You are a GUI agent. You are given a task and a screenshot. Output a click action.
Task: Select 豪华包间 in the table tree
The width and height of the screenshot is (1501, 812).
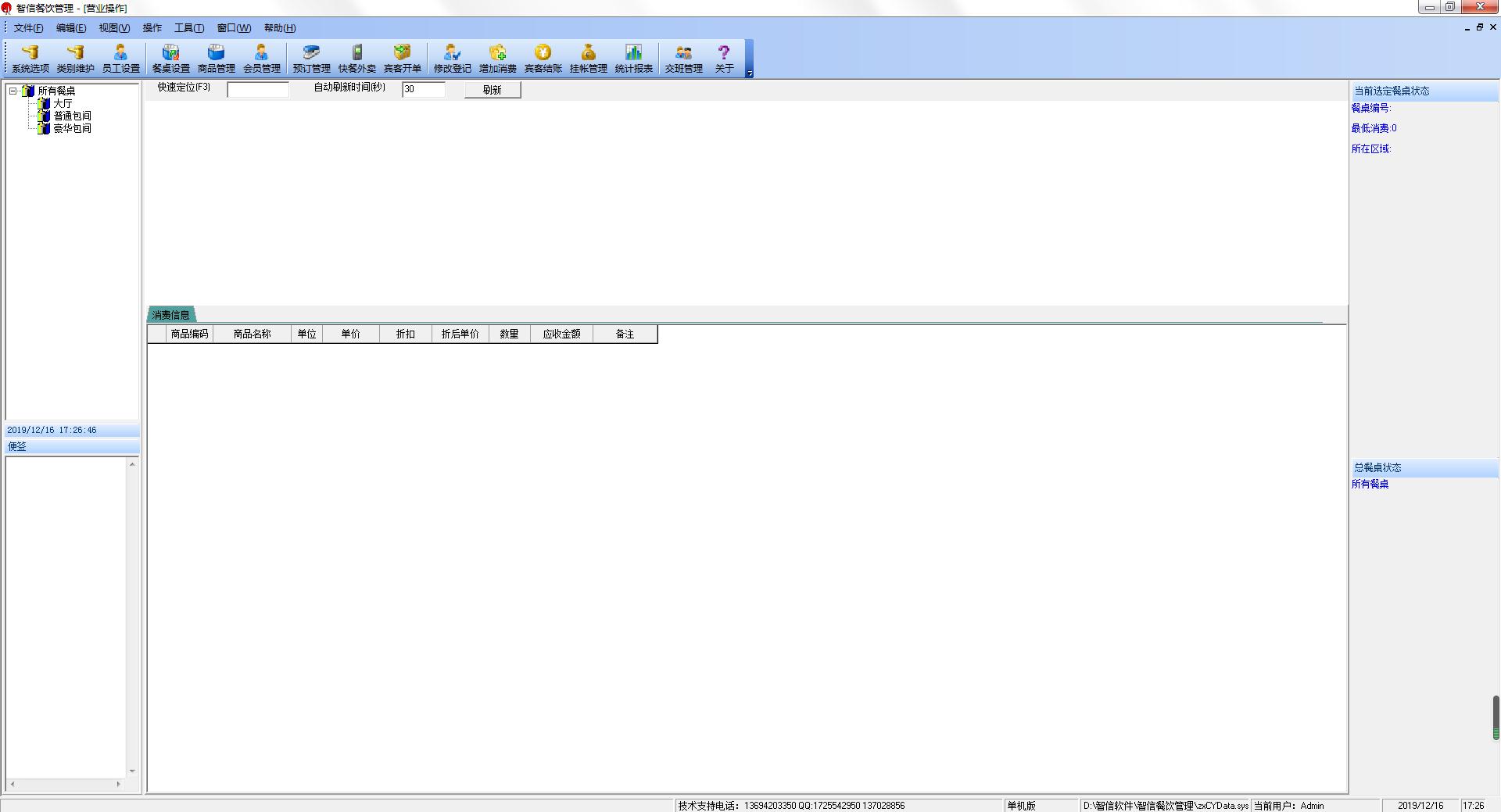tap(72, 128)
